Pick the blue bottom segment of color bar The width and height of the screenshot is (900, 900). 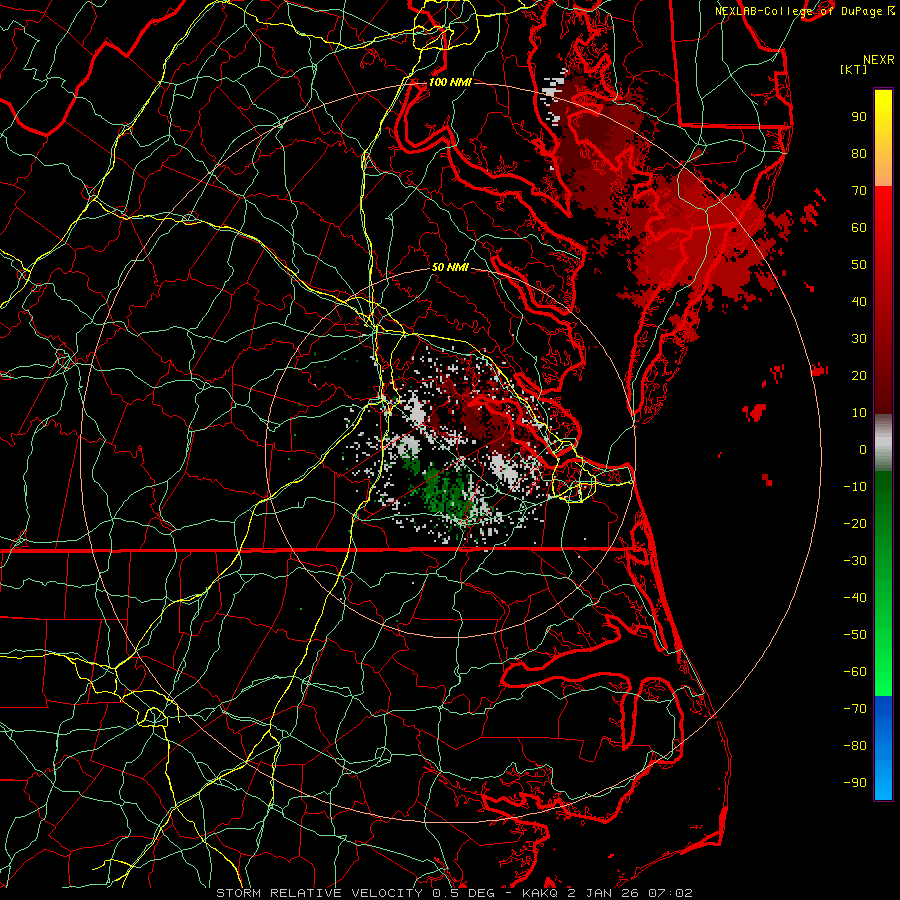[883, 748]
